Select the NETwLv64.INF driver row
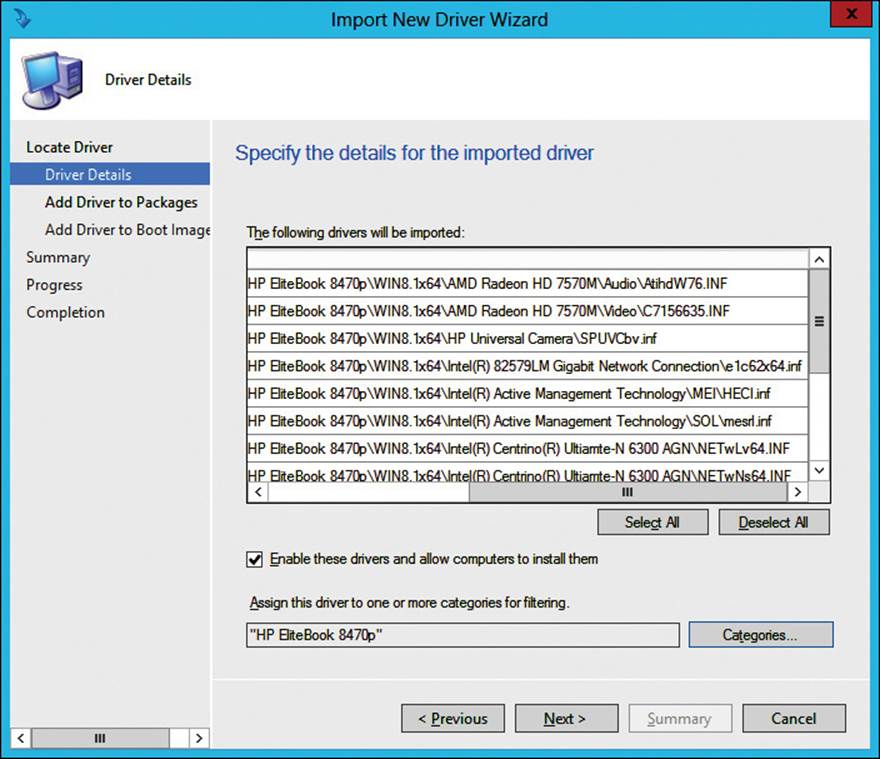The image size is (880, 759). pos(528,449)
